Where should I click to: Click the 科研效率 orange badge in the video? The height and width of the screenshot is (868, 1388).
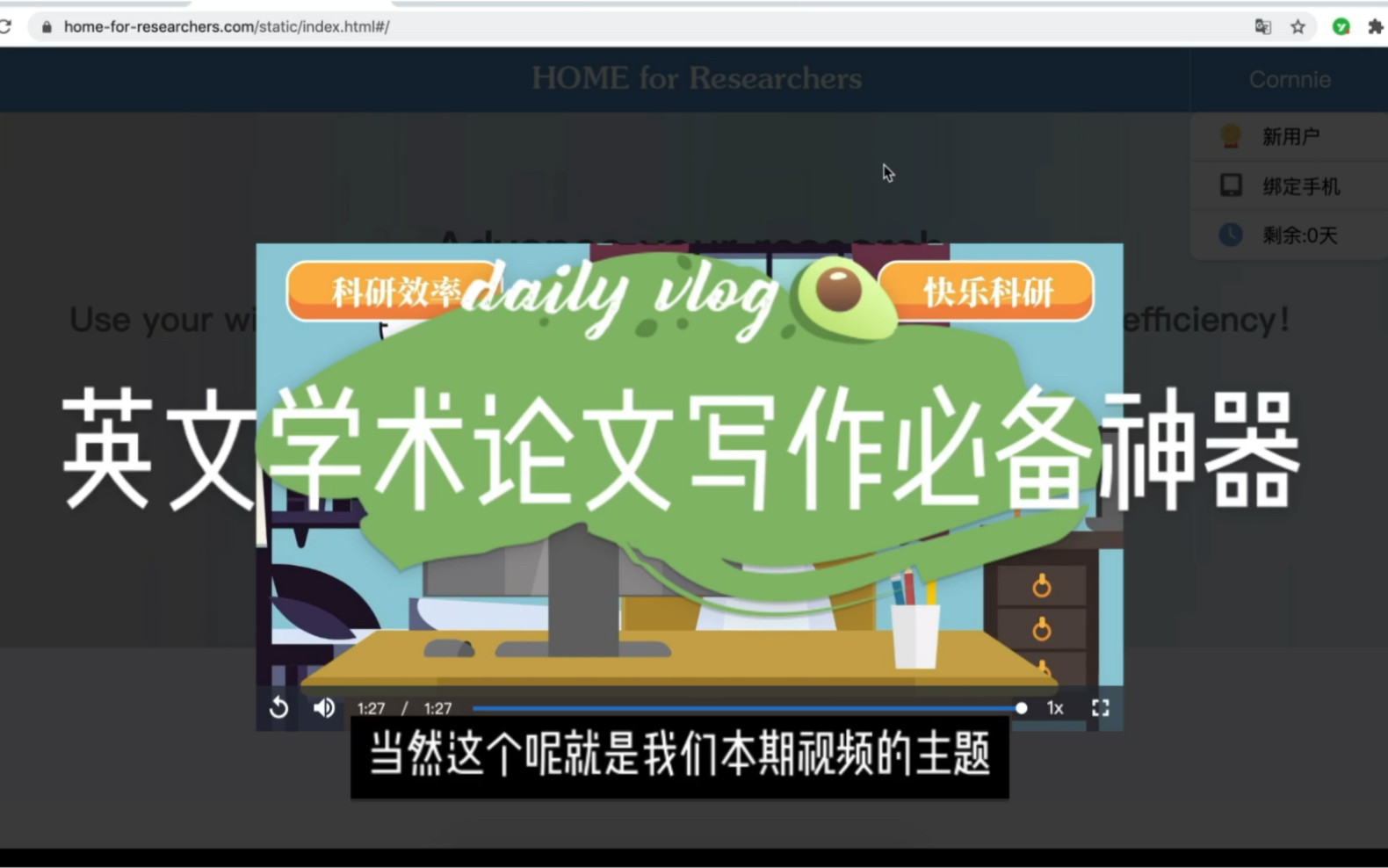pos(394,292)
